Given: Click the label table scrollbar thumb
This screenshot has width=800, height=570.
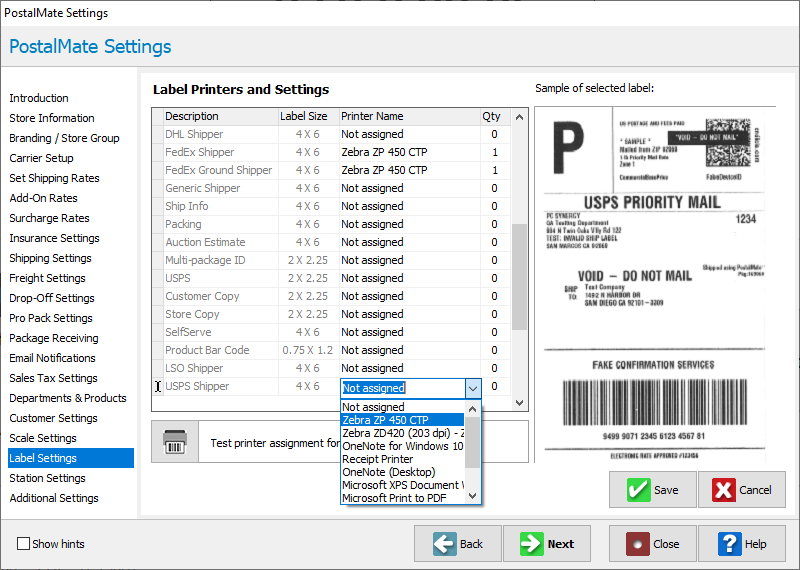Looking at the screenshot, I should coord(519,277).
